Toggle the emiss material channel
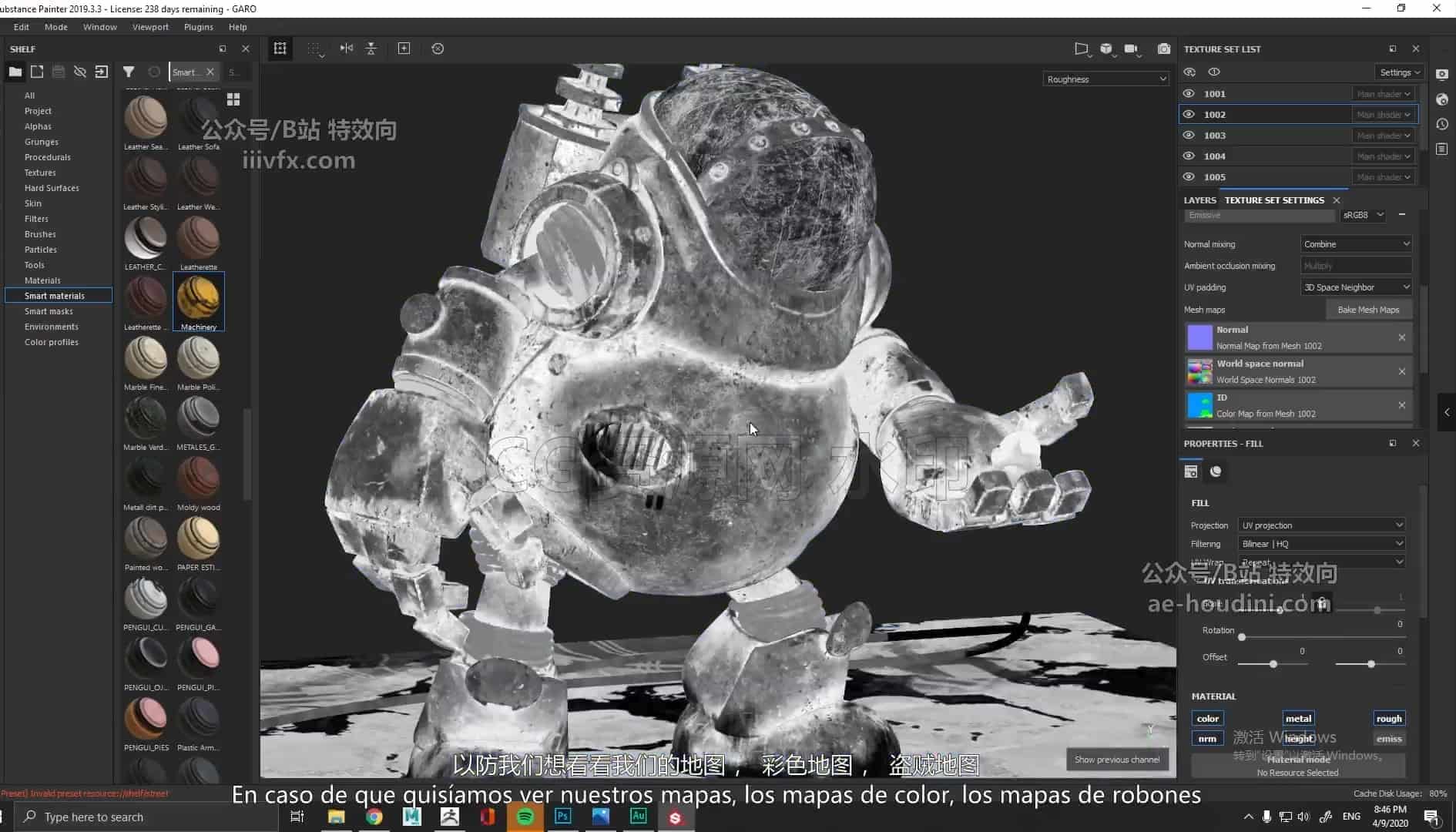The width and height of the screenshot is (1456, 832). (x=1389, y=739)
